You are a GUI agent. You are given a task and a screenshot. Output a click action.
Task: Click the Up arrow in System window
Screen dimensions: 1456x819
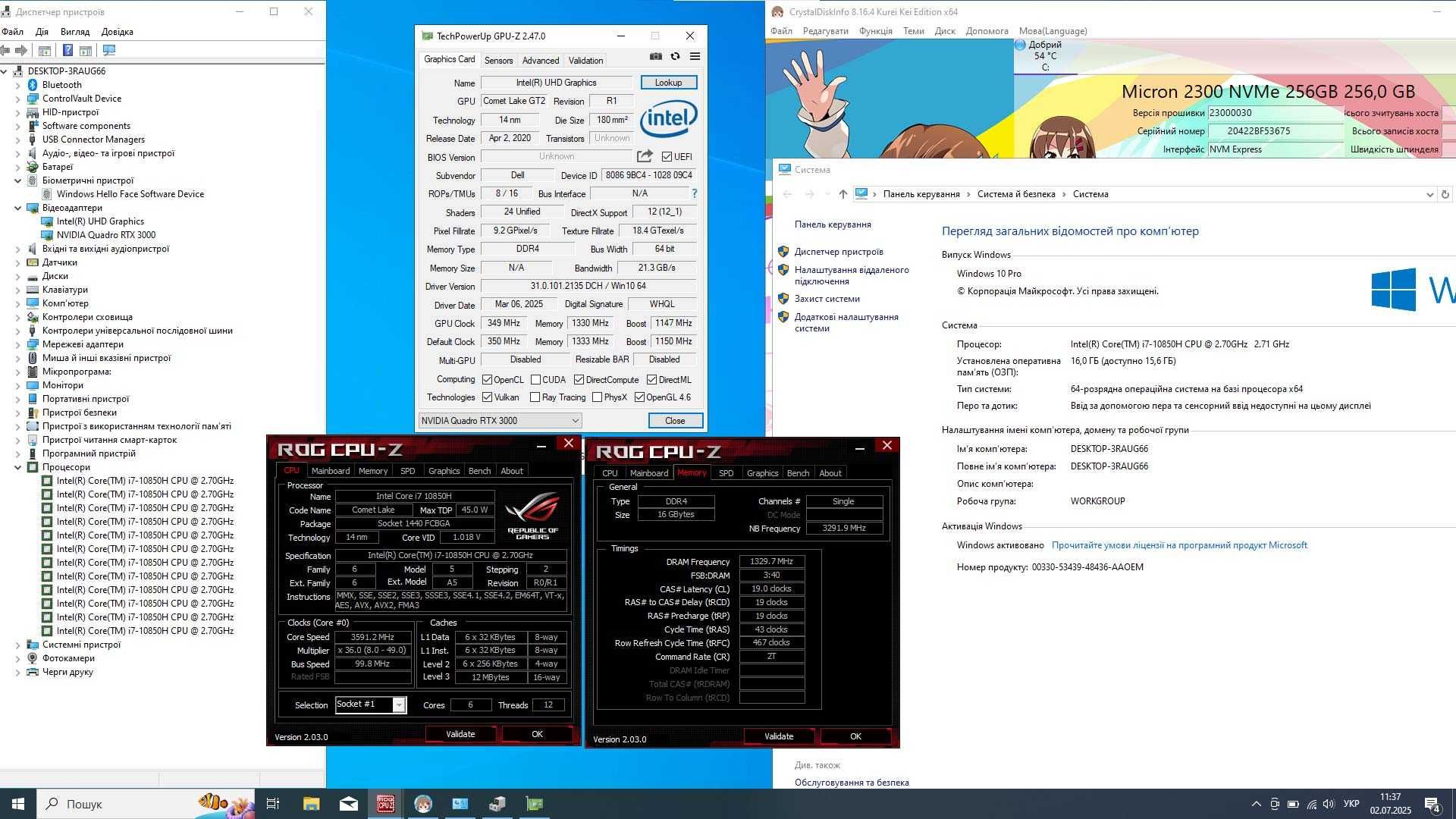(843, 194)
